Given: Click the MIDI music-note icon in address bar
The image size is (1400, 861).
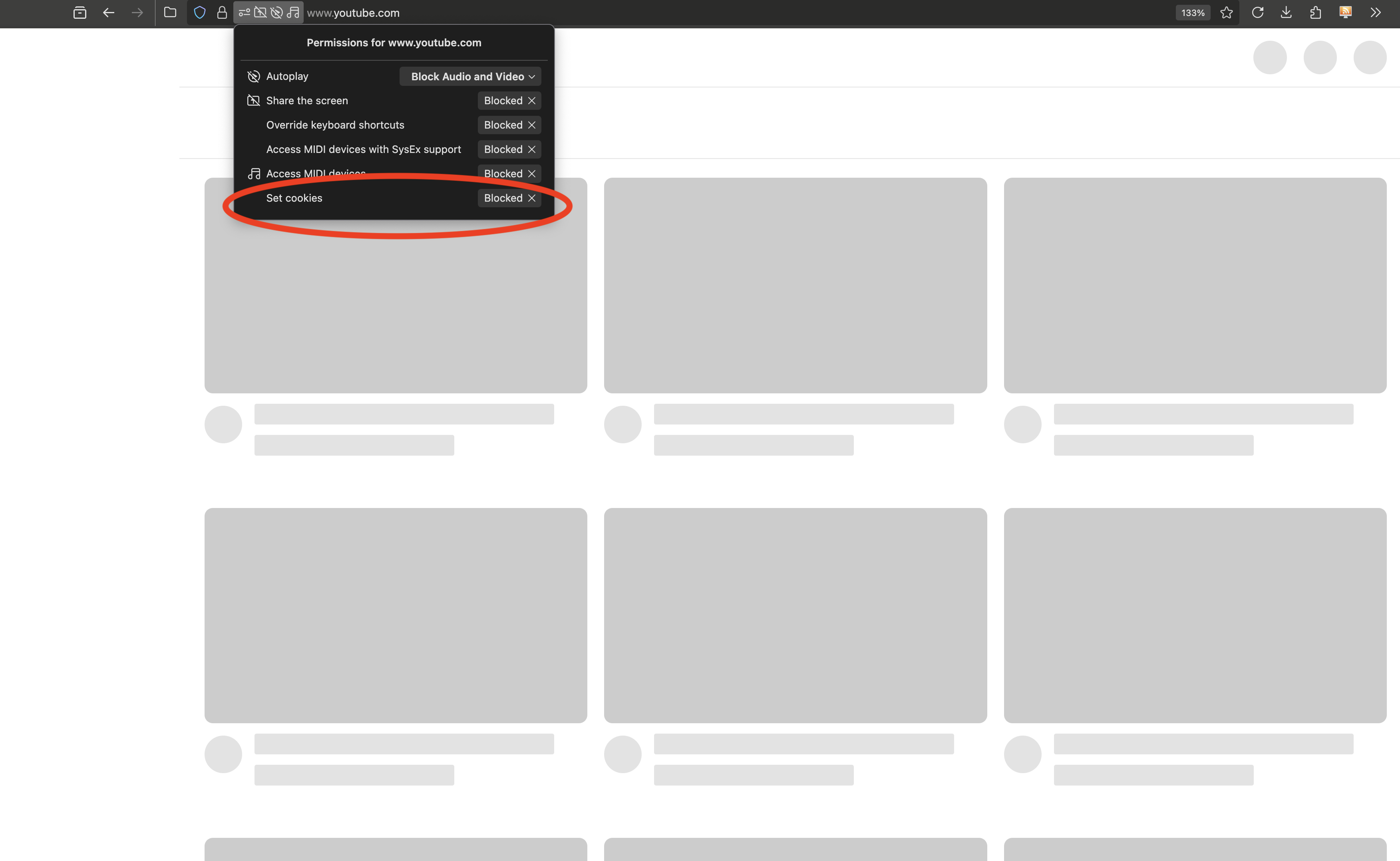Looking at the screenshot, I should (x=293, y=12).
